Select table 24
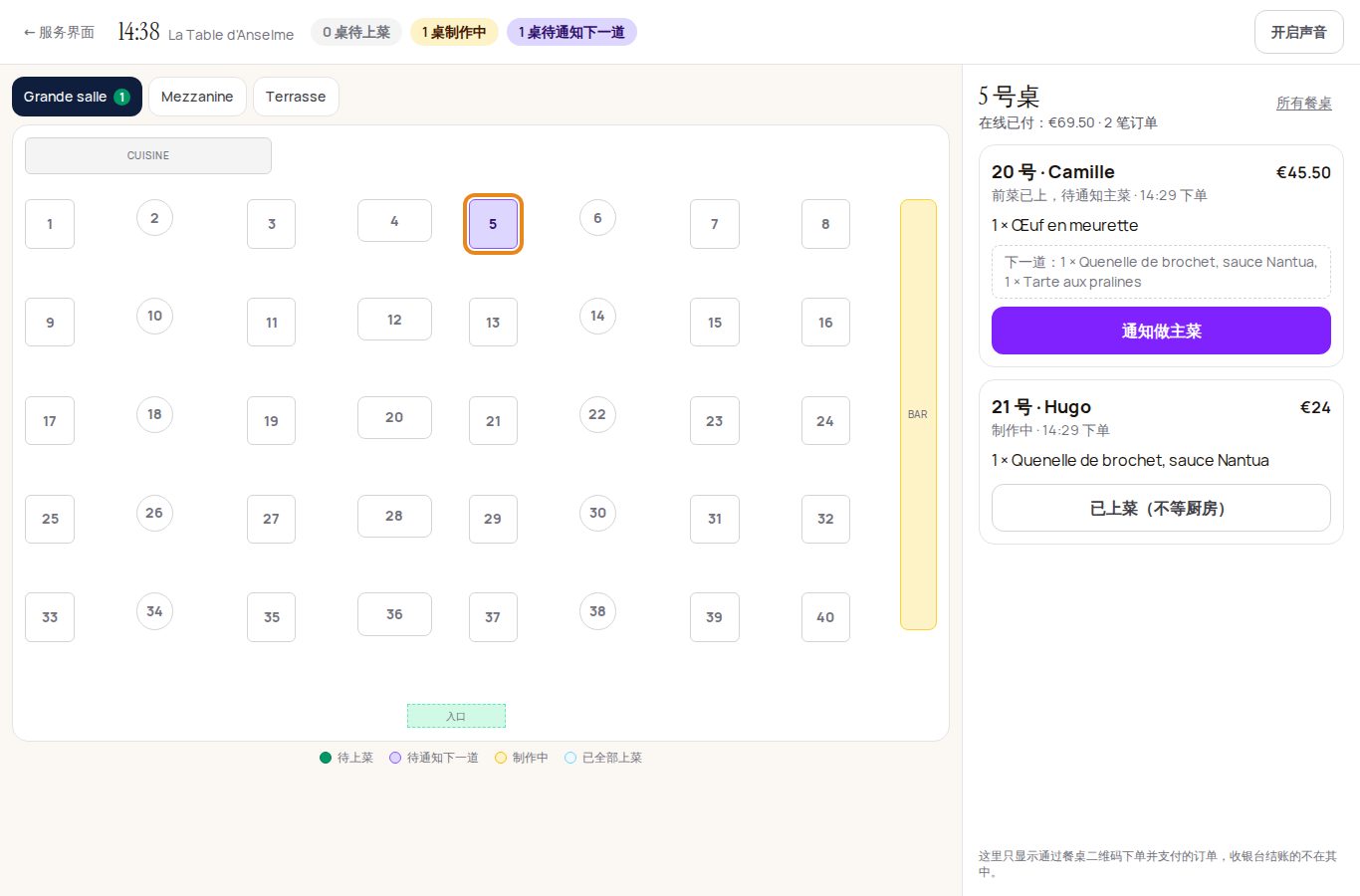The width and height of the screenshot is (1360, 896). 825,421
